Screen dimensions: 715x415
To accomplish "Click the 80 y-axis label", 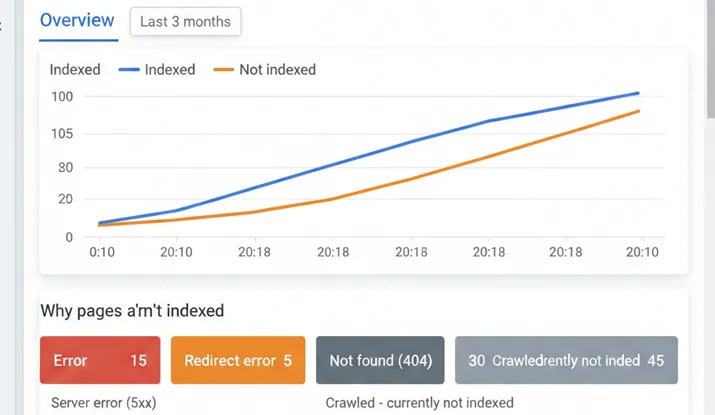I will 66,167.
